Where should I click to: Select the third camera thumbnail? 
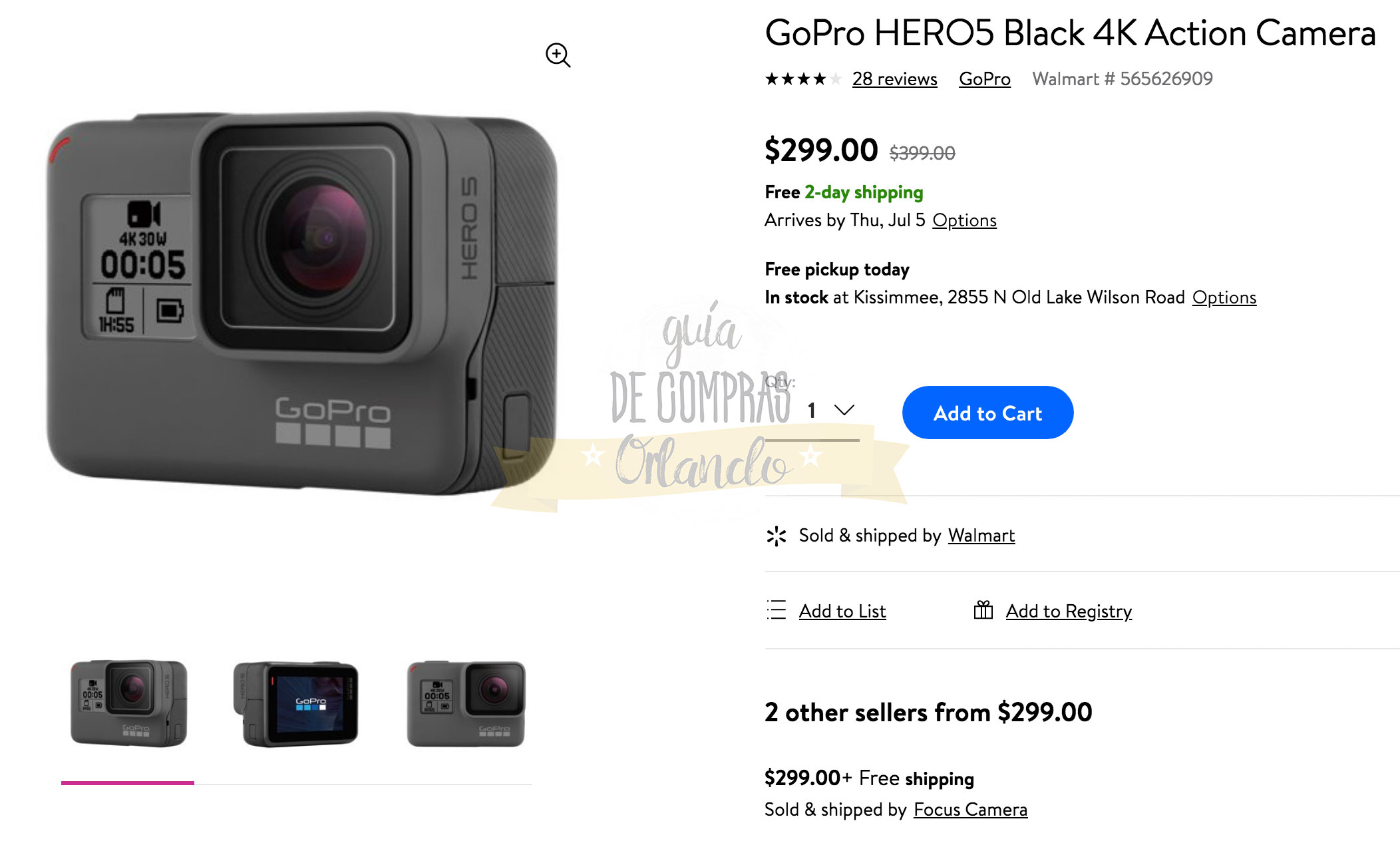click(466, 703)
